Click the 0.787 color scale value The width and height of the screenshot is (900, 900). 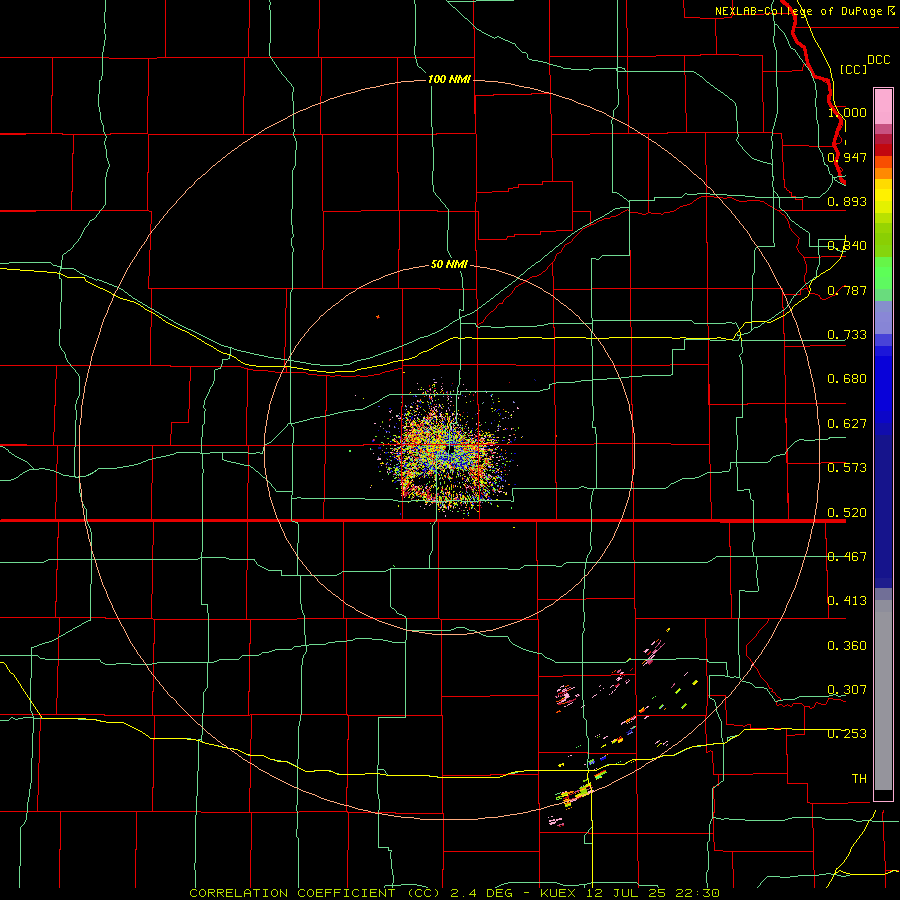(x=847, y=290)
